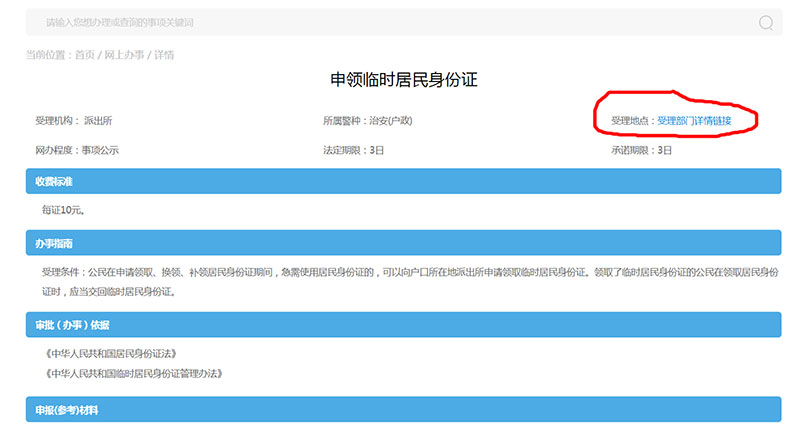Select the 办事指南 section header
The image size is (800, 429).
coord(404,243)
